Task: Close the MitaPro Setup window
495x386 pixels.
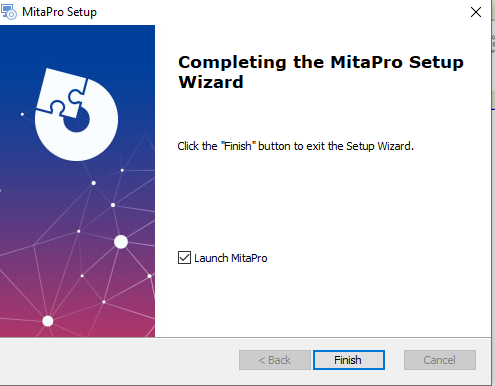Action: point(476,12)
